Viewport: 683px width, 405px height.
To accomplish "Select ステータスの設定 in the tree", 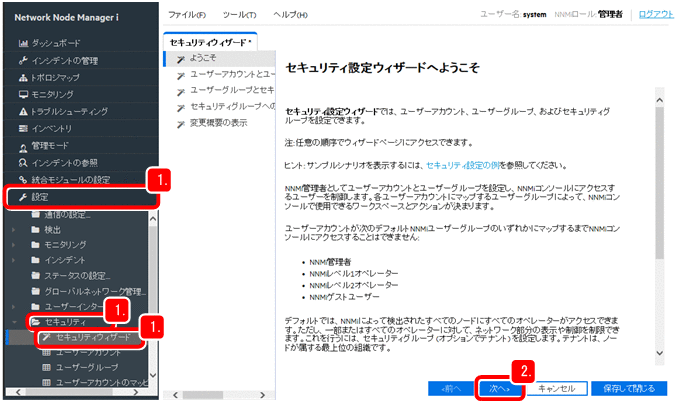I will pyautogui.click(x=77, y=275).
